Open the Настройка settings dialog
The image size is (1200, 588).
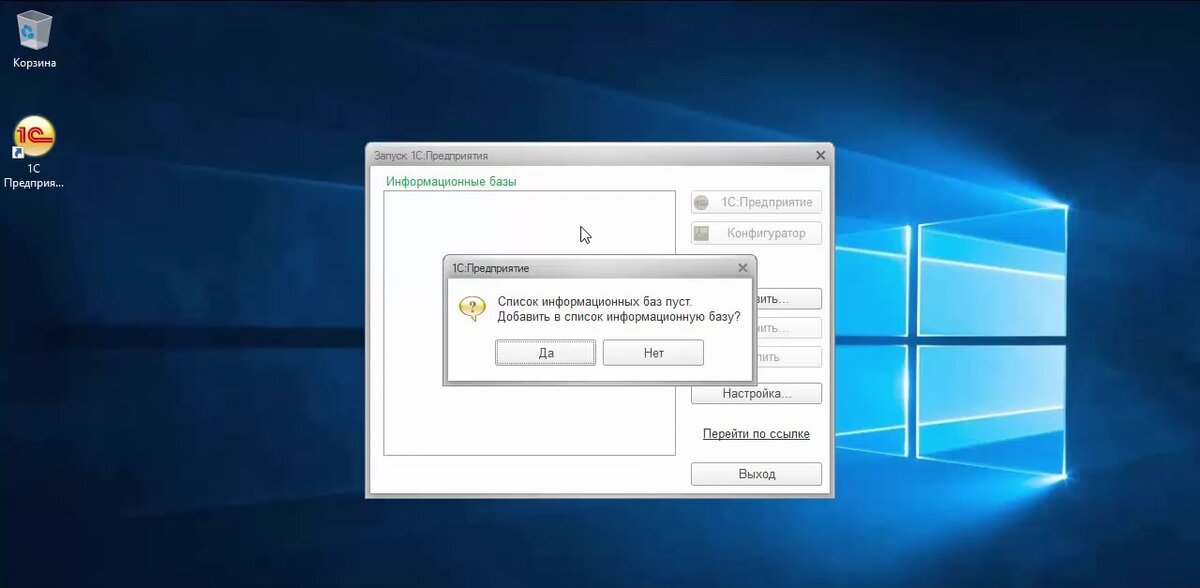coord(755,393)
